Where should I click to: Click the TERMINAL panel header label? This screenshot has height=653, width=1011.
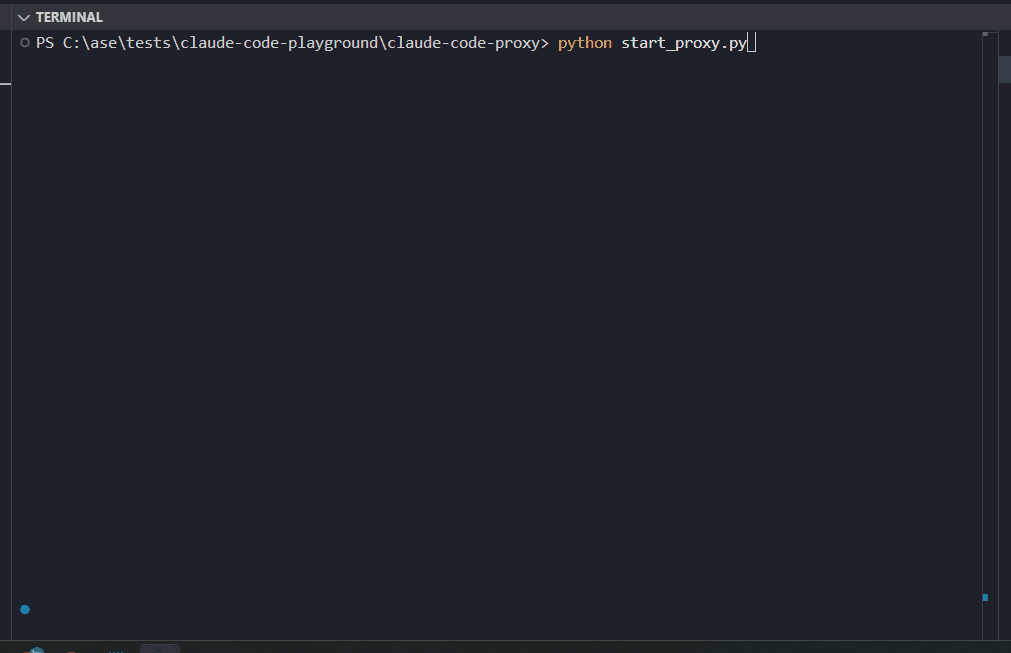click(x=69, y=17)
